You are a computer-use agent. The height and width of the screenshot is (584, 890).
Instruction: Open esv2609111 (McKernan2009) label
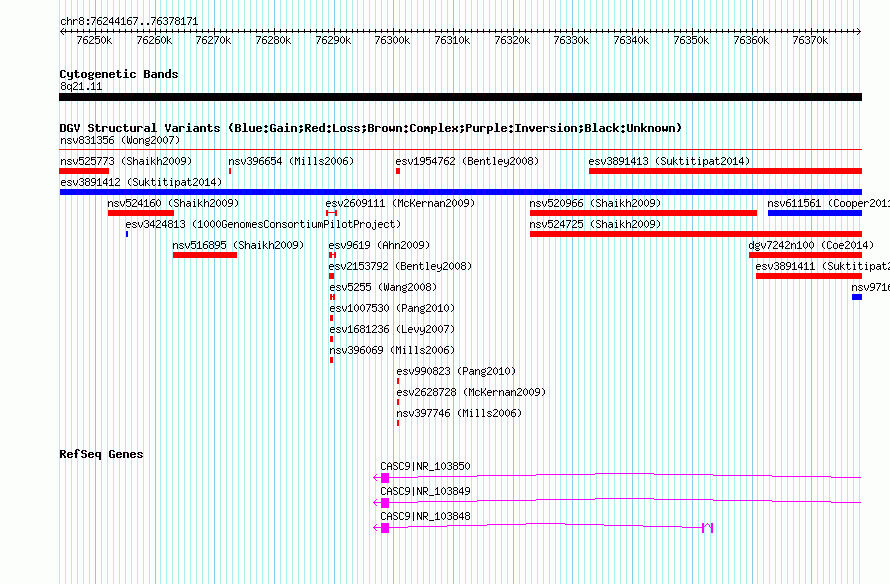400,203
